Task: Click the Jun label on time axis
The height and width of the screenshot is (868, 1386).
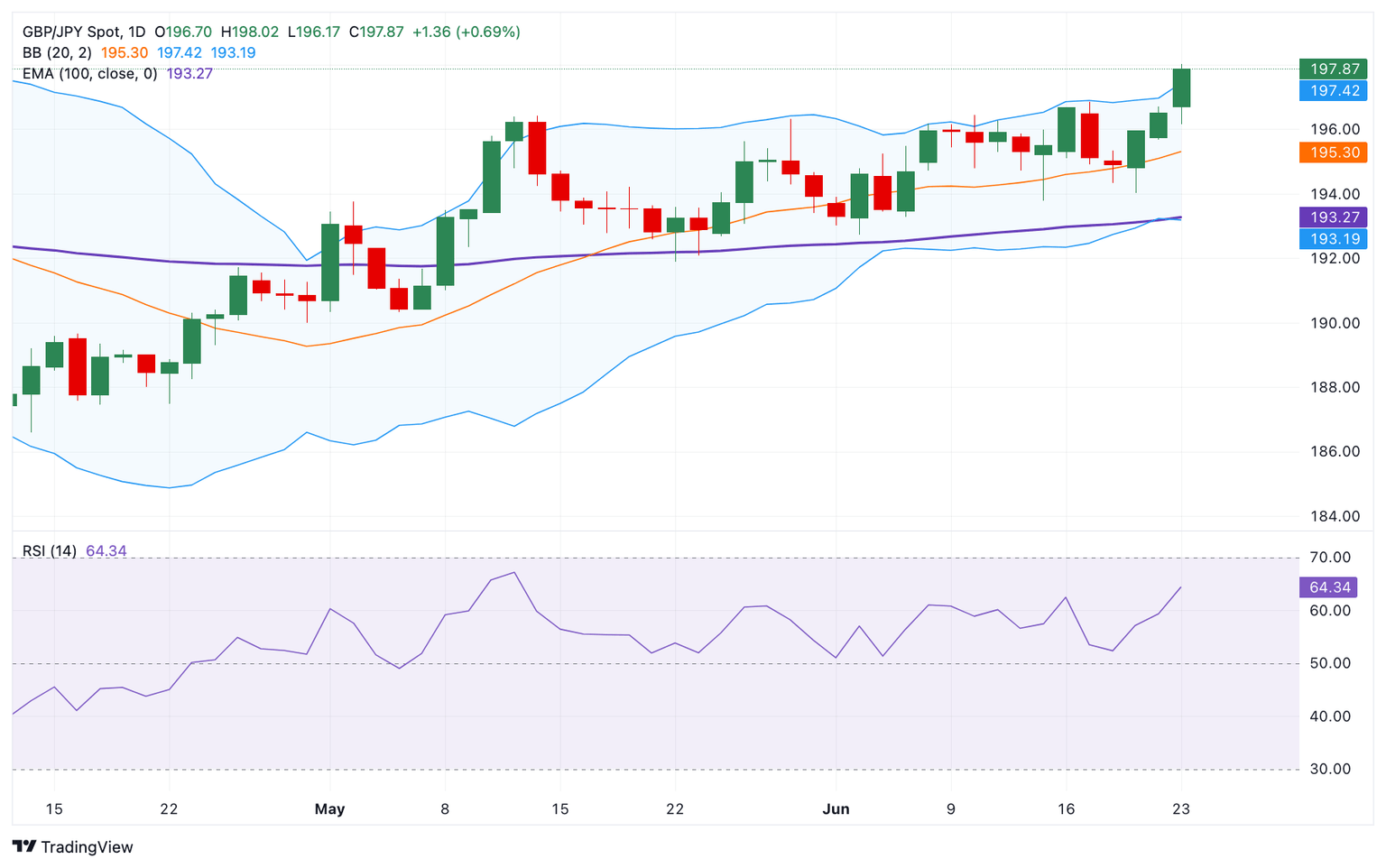Action: click(836, 809)
